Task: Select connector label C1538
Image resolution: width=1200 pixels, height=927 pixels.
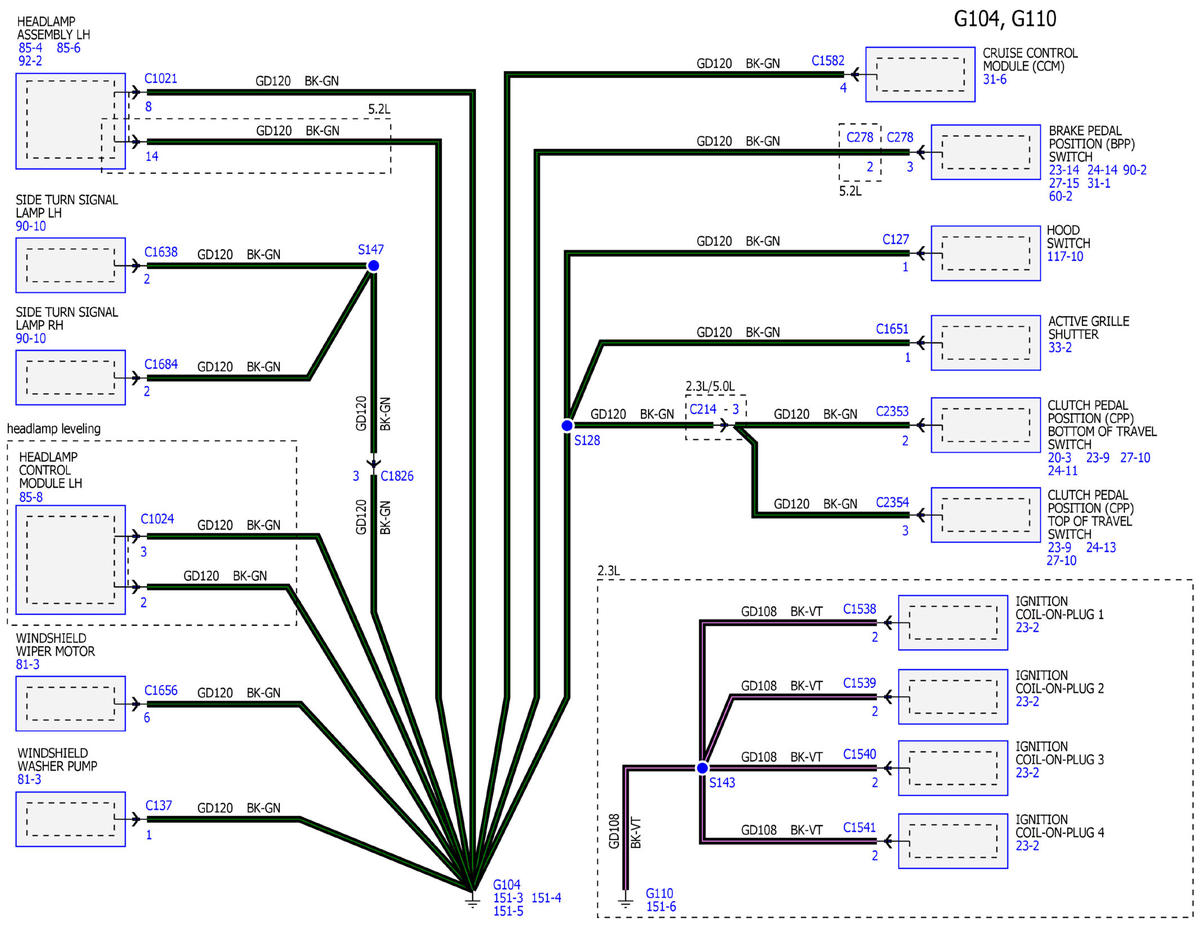Action: pyautogui.click(x=860, y=608)
